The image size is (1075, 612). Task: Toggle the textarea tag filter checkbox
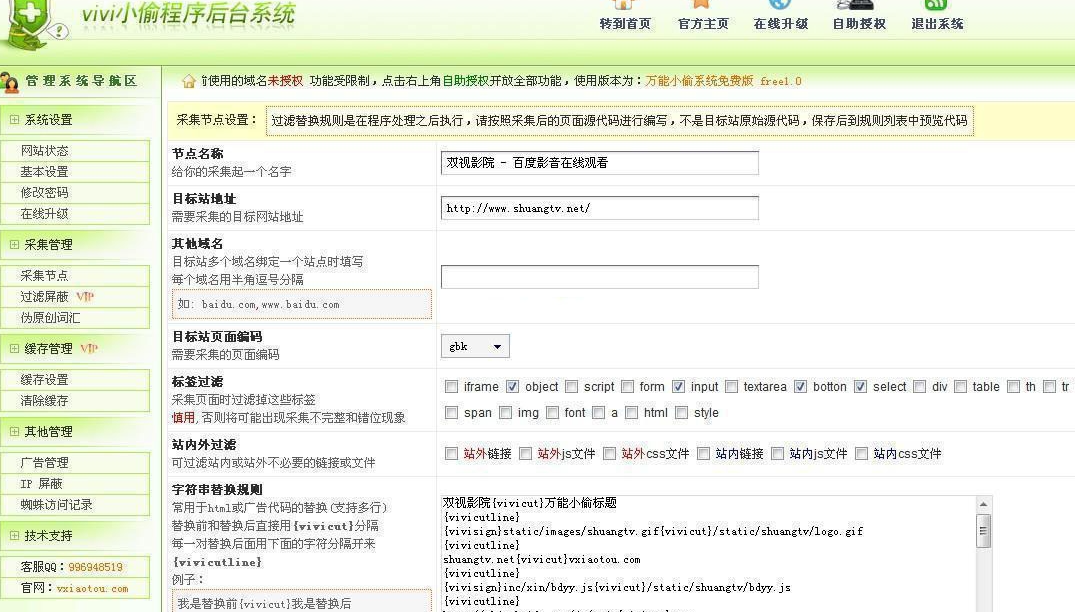pos(732,387)
